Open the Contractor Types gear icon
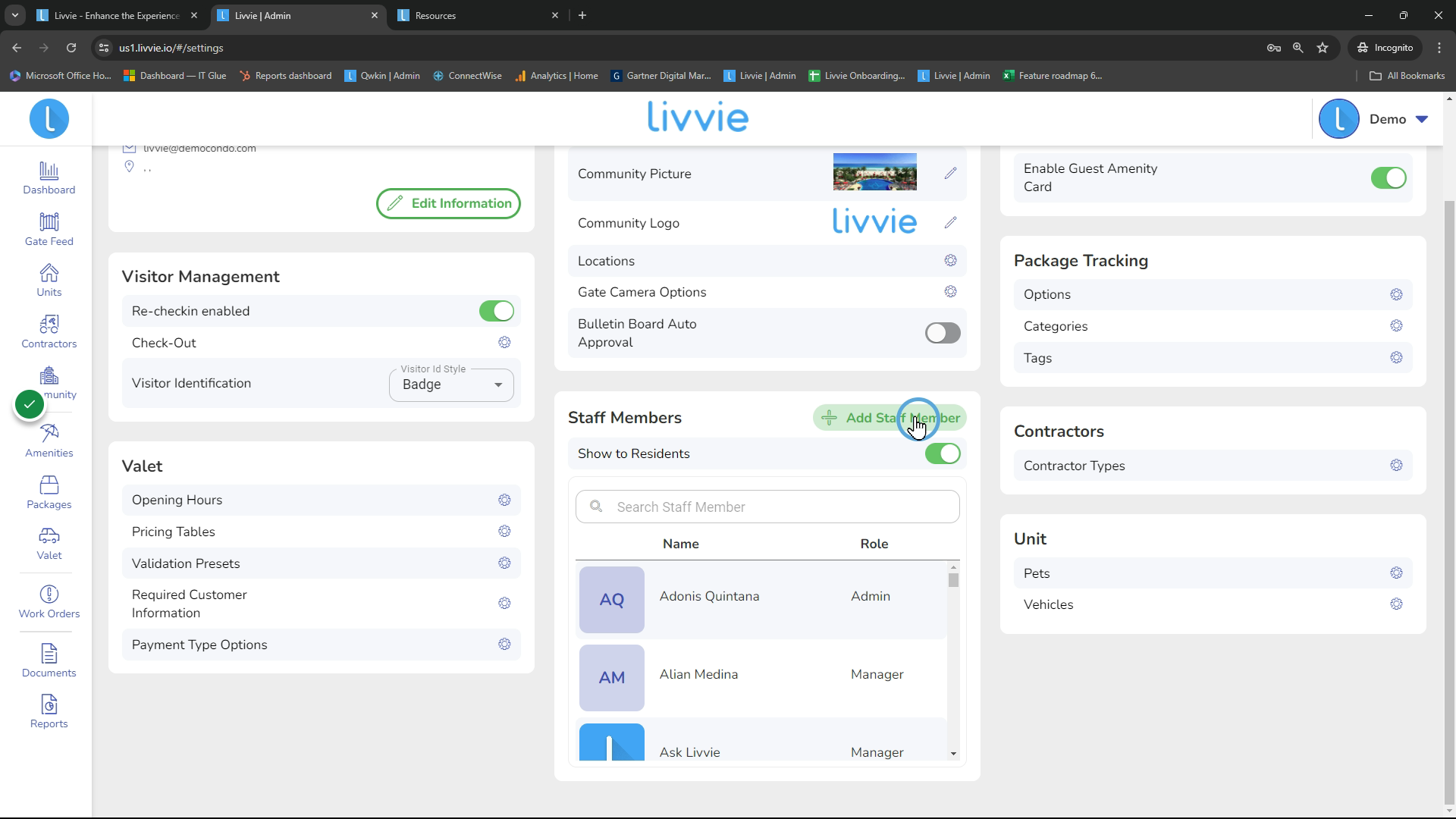 pyautogui.click(x=1396, y=466)
